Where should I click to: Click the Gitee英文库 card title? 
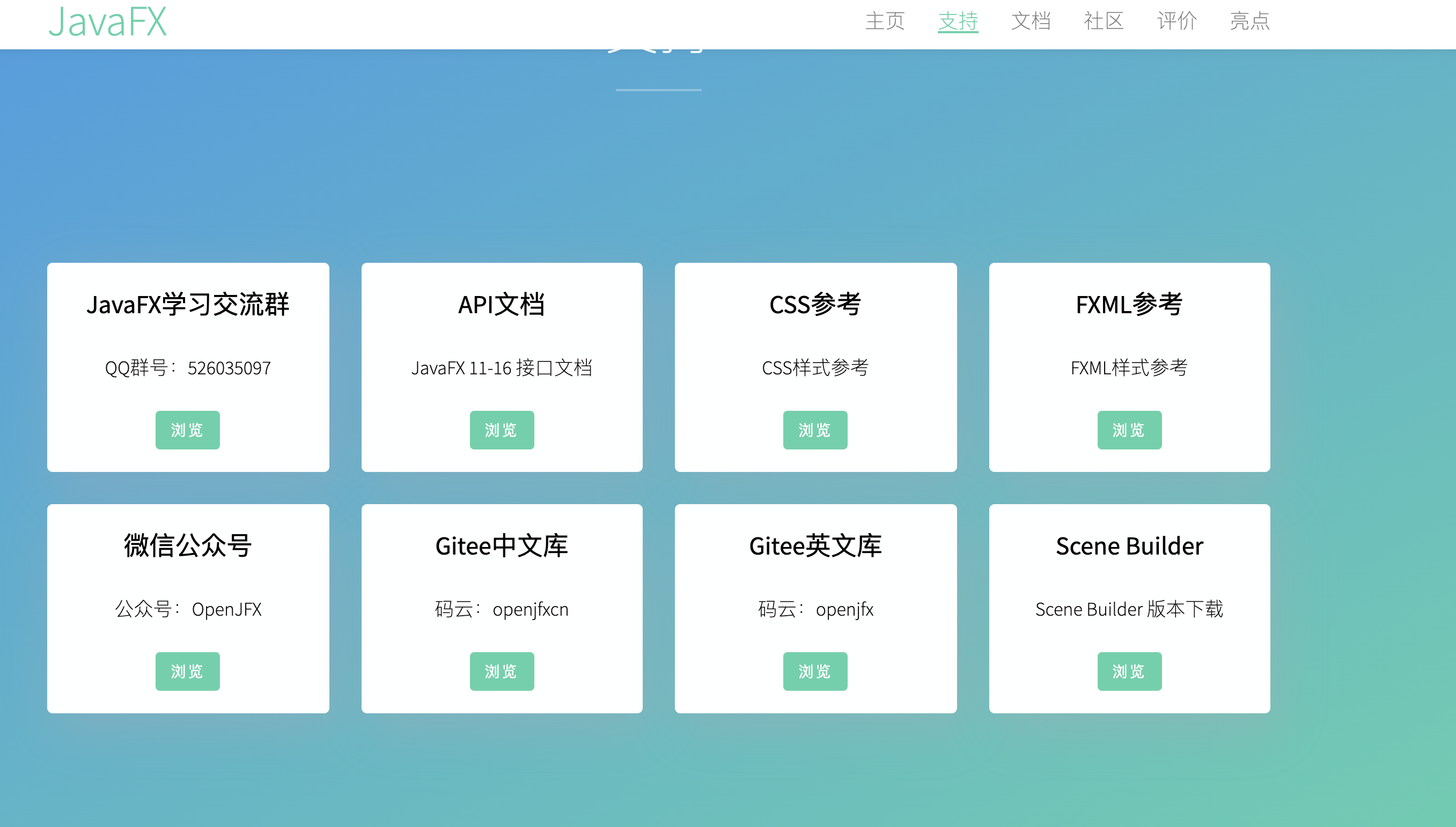coord(815,546)
